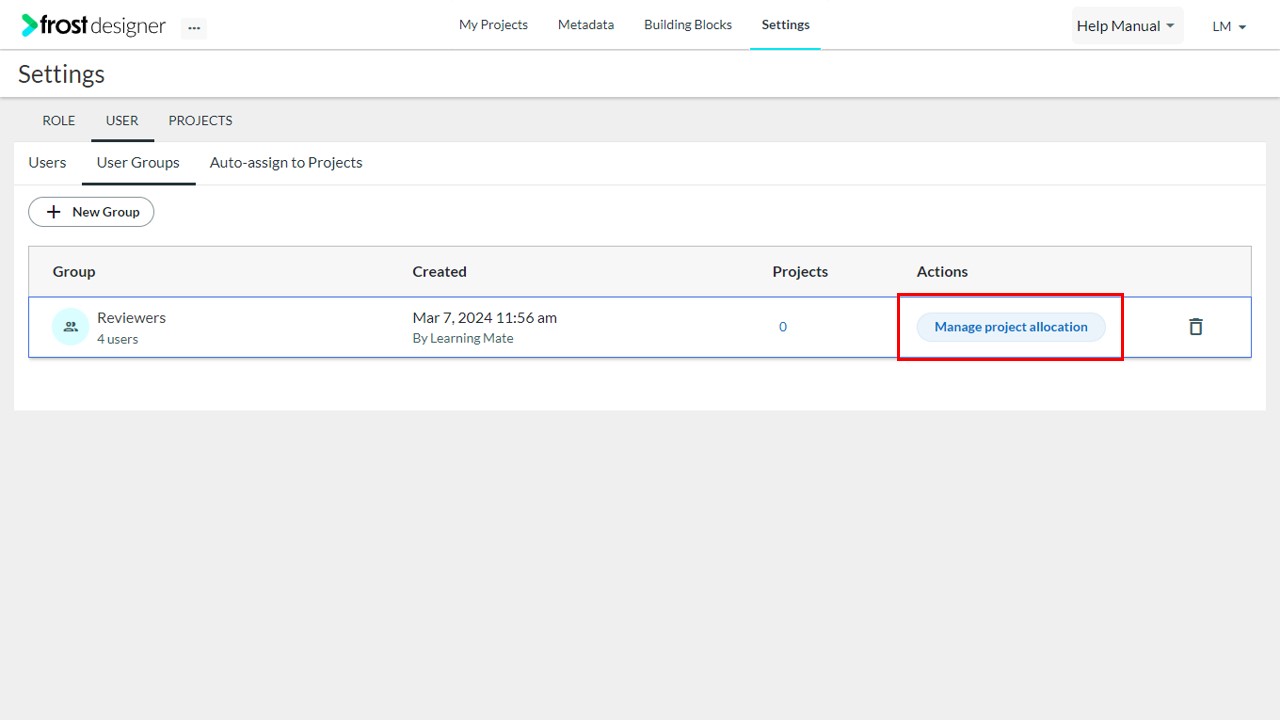This screenshot has width=1280, height=720.
Task: Select the User Groups sub-tab
Action: click(138, 163)
